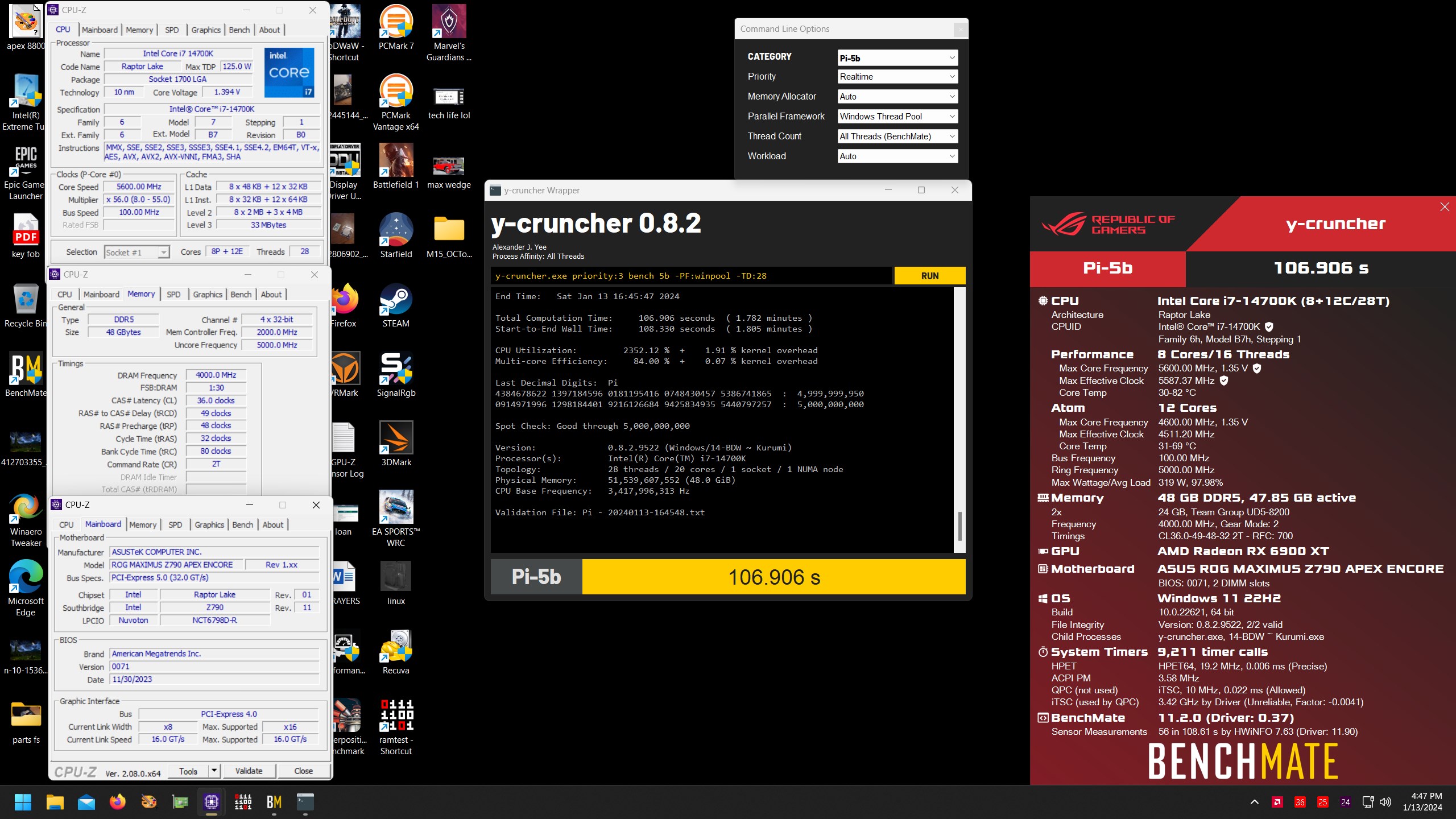The image size is (1456, 819).
Task: Click Validate button in CPU-Z
Action: tap(249, 771)
